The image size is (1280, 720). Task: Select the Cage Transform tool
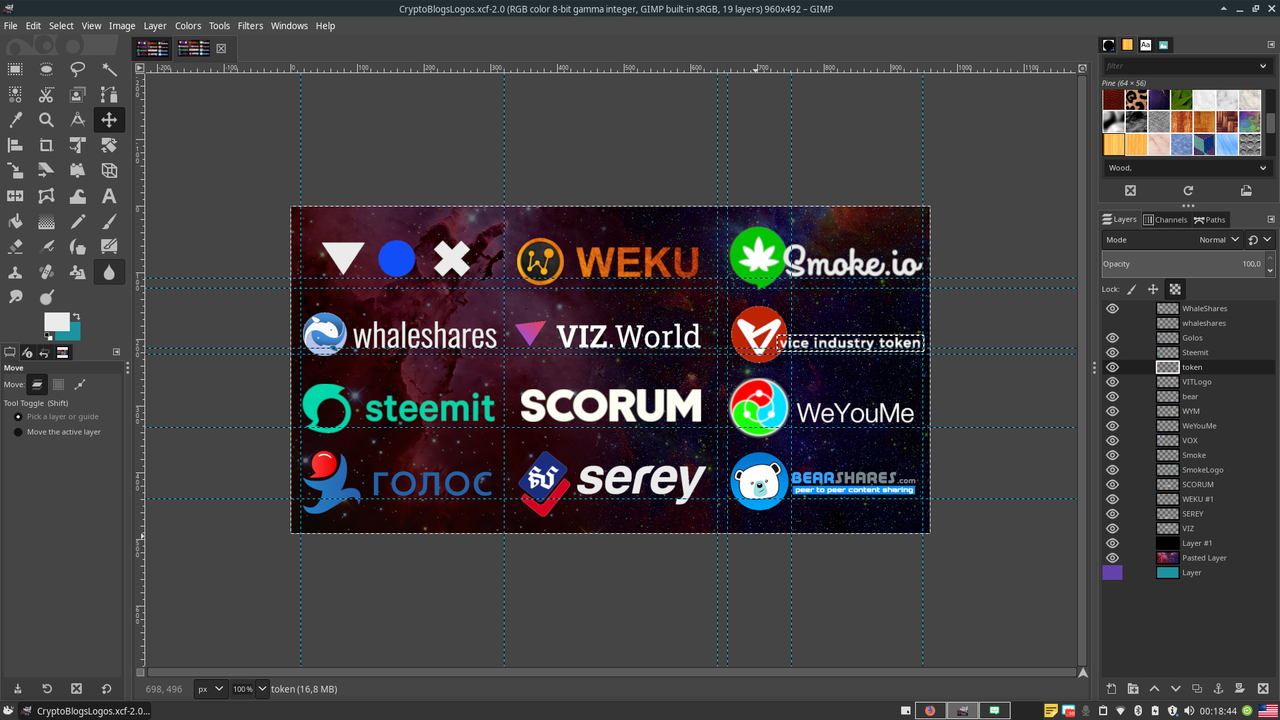tap(46, 196)
